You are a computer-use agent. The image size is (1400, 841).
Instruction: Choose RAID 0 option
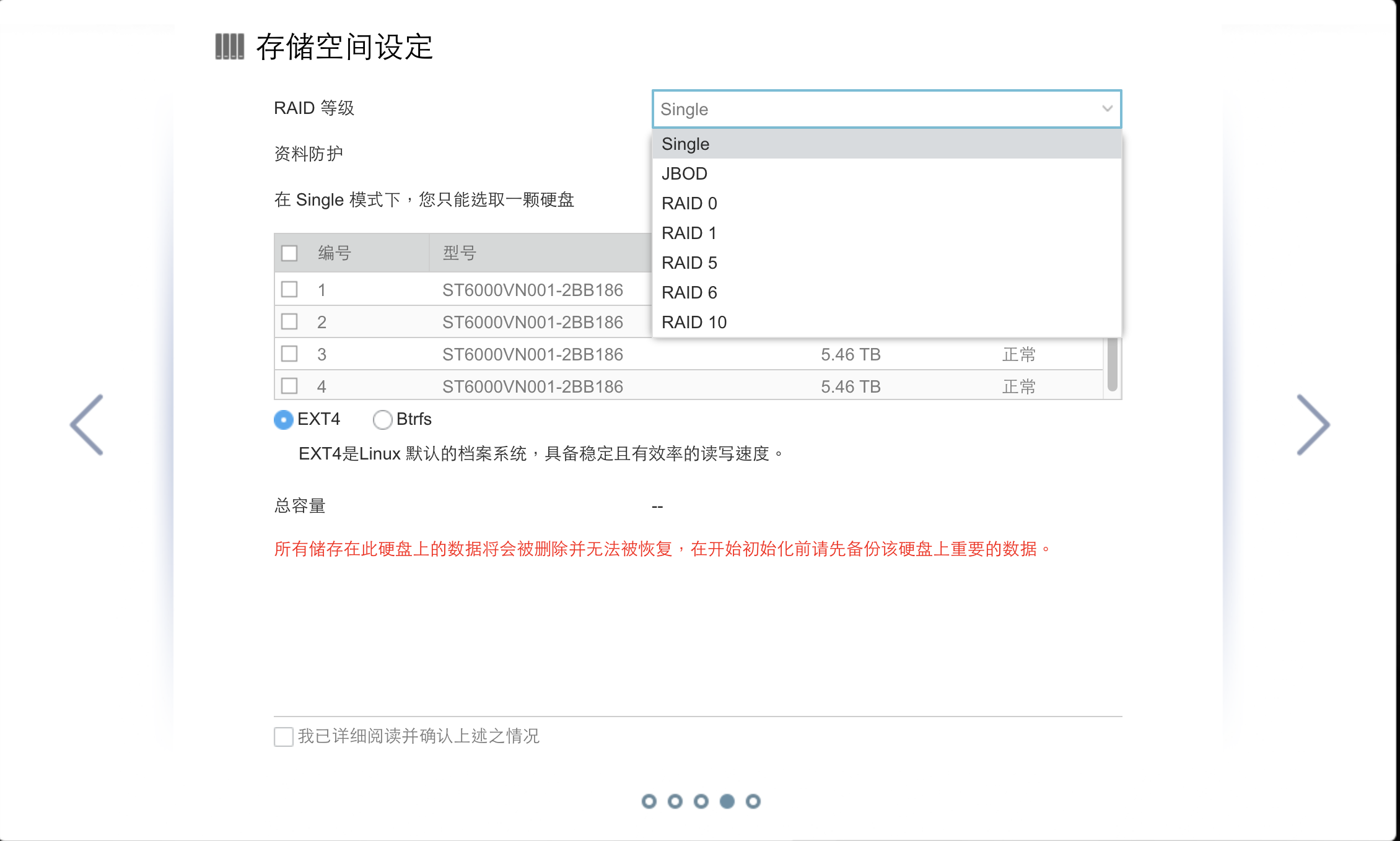pyautogui.click(x=886, y=203)
